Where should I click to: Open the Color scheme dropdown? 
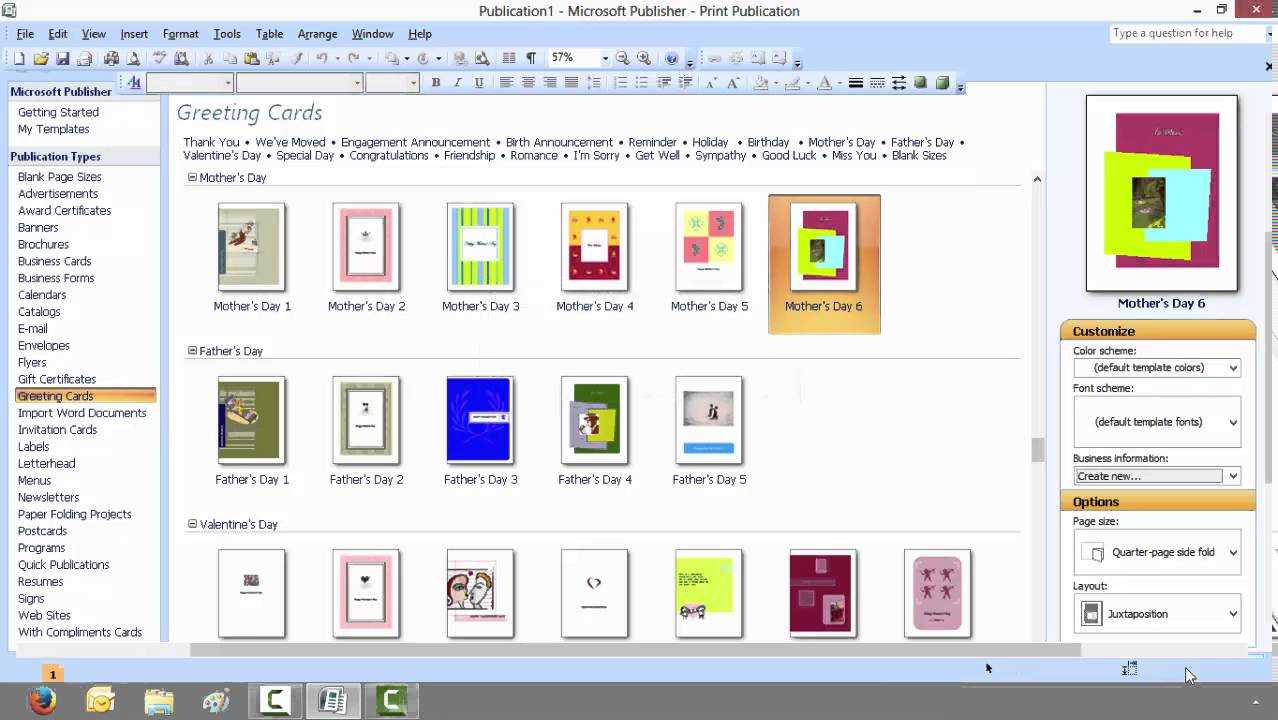point(1156,368)
